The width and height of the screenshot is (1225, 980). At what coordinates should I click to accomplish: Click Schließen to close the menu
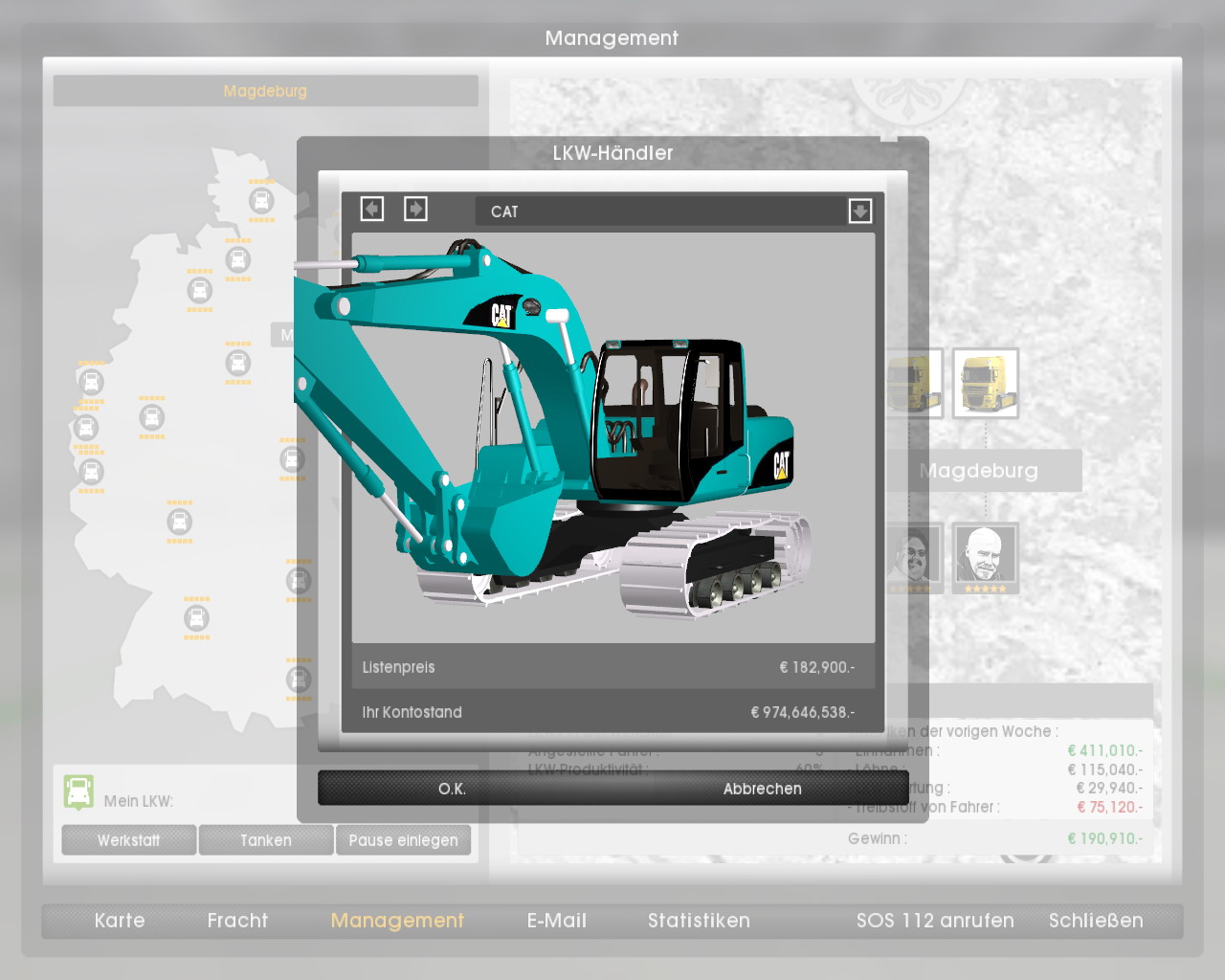pos(1096,921)
